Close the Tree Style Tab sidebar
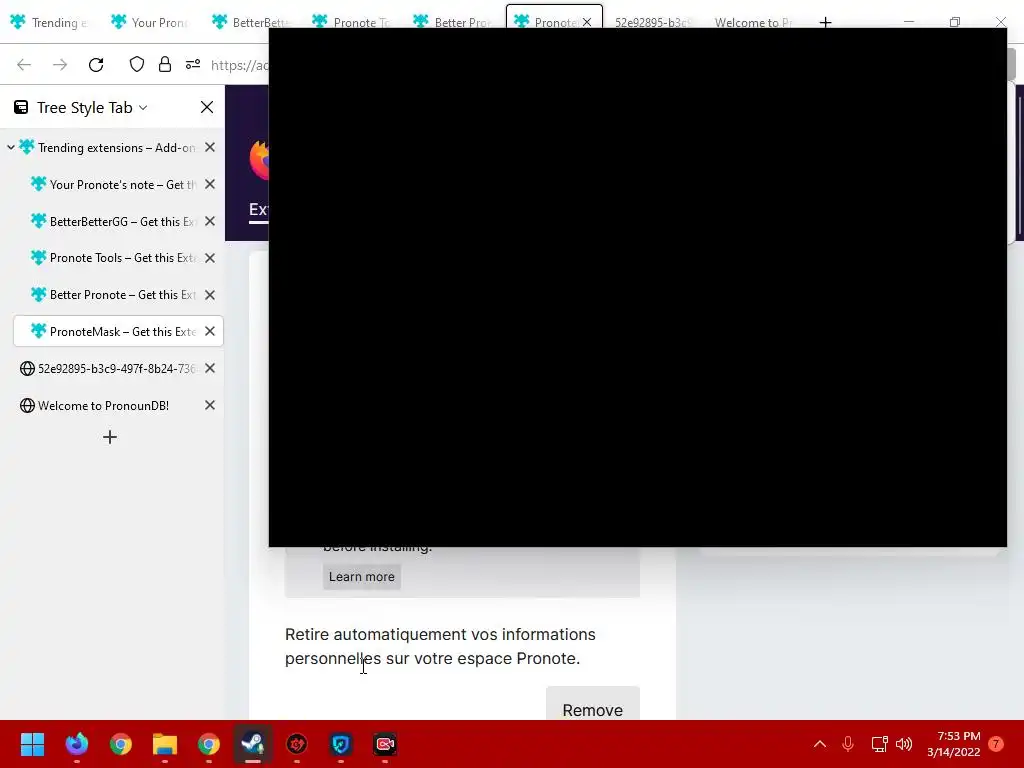This screenshot has height=768, width=1024. pyautogui.click(x=207, y=107)
